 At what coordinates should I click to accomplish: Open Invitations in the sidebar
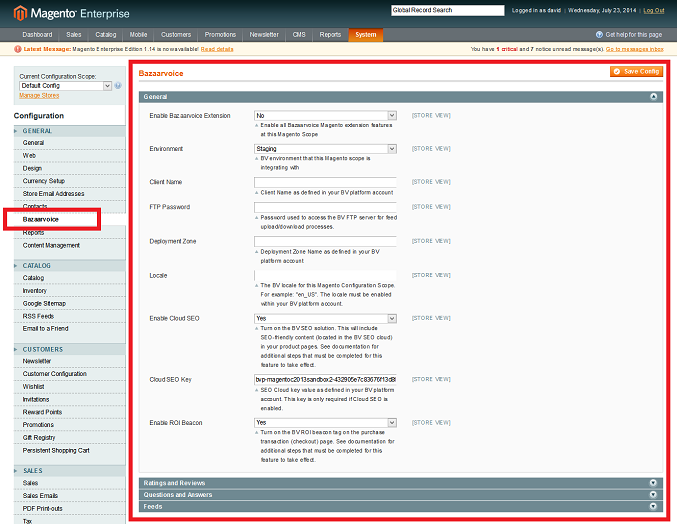point(36,399)
